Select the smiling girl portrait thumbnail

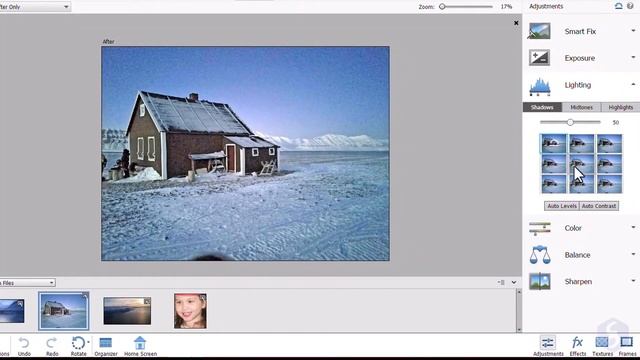(190, 311)
